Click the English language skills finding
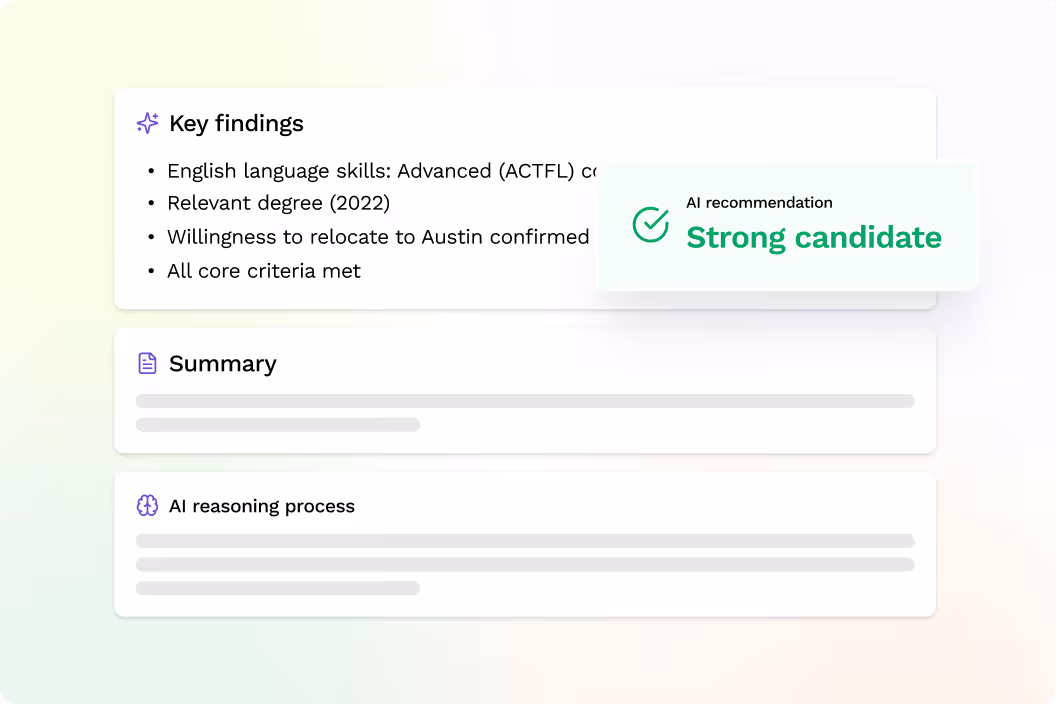The image size is (1056, 704). (x=382, y=172)
